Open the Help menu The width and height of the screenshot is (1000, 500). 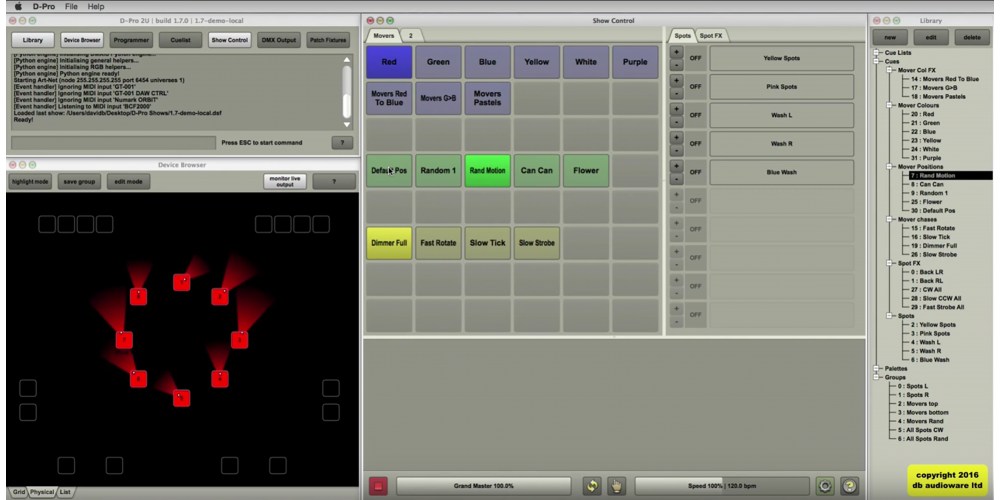pyautogui.click(x=96, y=6)
